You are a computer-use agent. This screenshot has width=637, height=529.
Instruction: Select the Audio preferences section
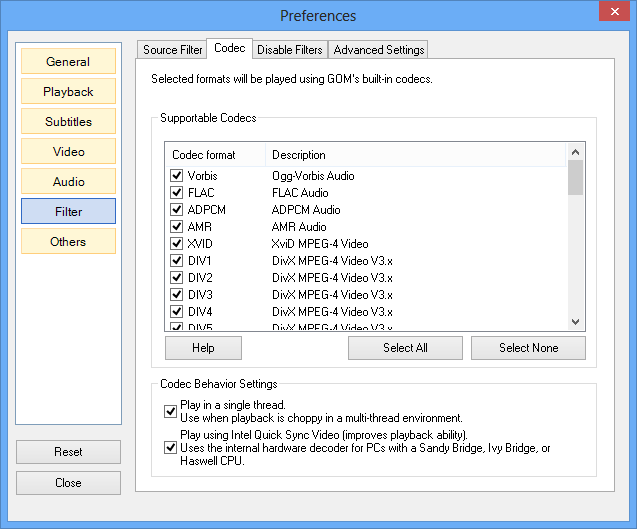(68, 182)
